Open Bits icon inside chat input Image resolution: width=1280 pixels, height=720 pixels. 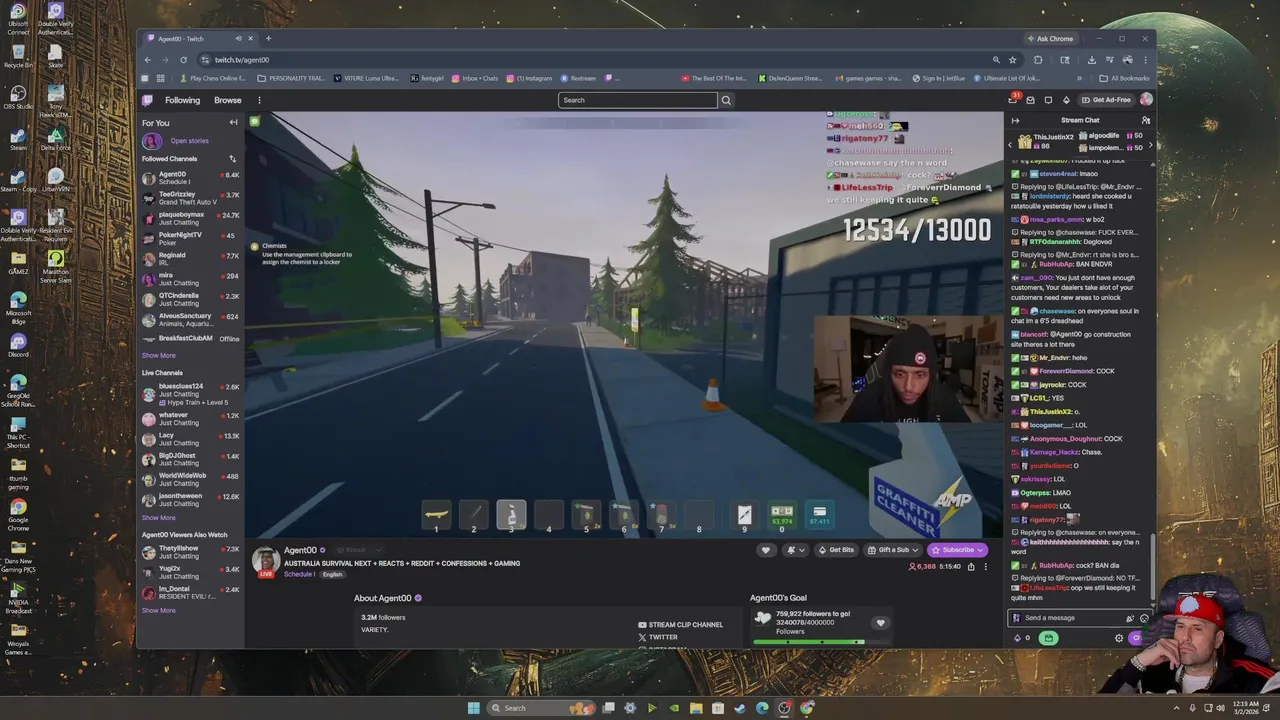coord(1130,618)
